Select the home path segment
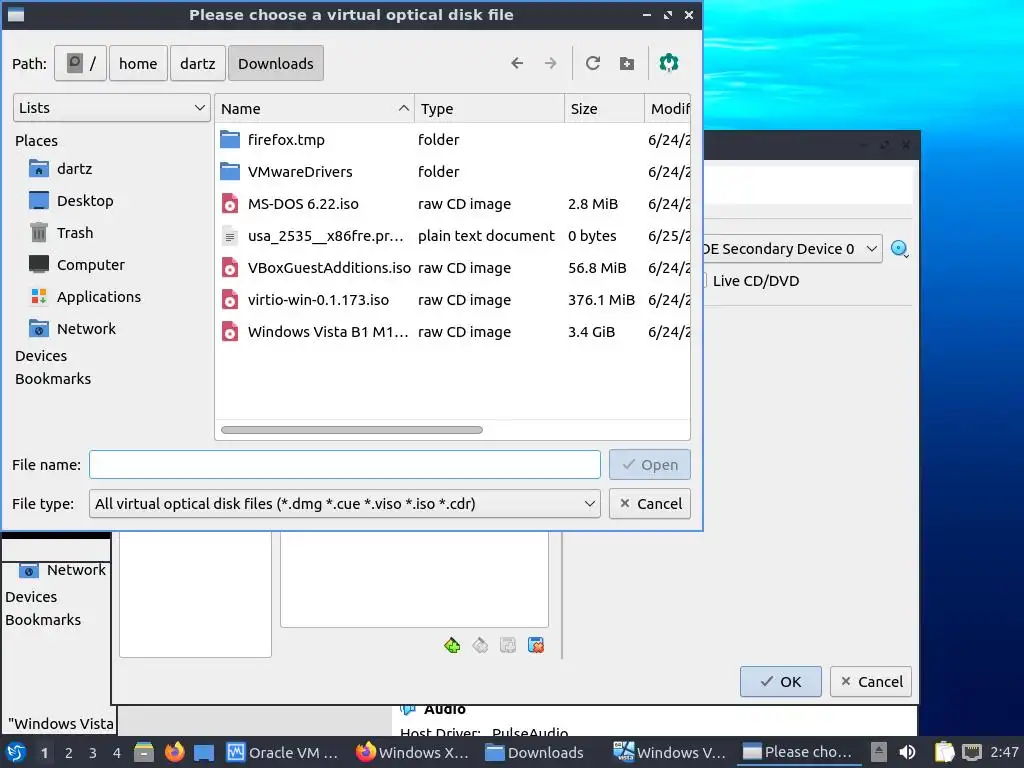The width and height of the screenshot is (1024, 768). [138, 63]
